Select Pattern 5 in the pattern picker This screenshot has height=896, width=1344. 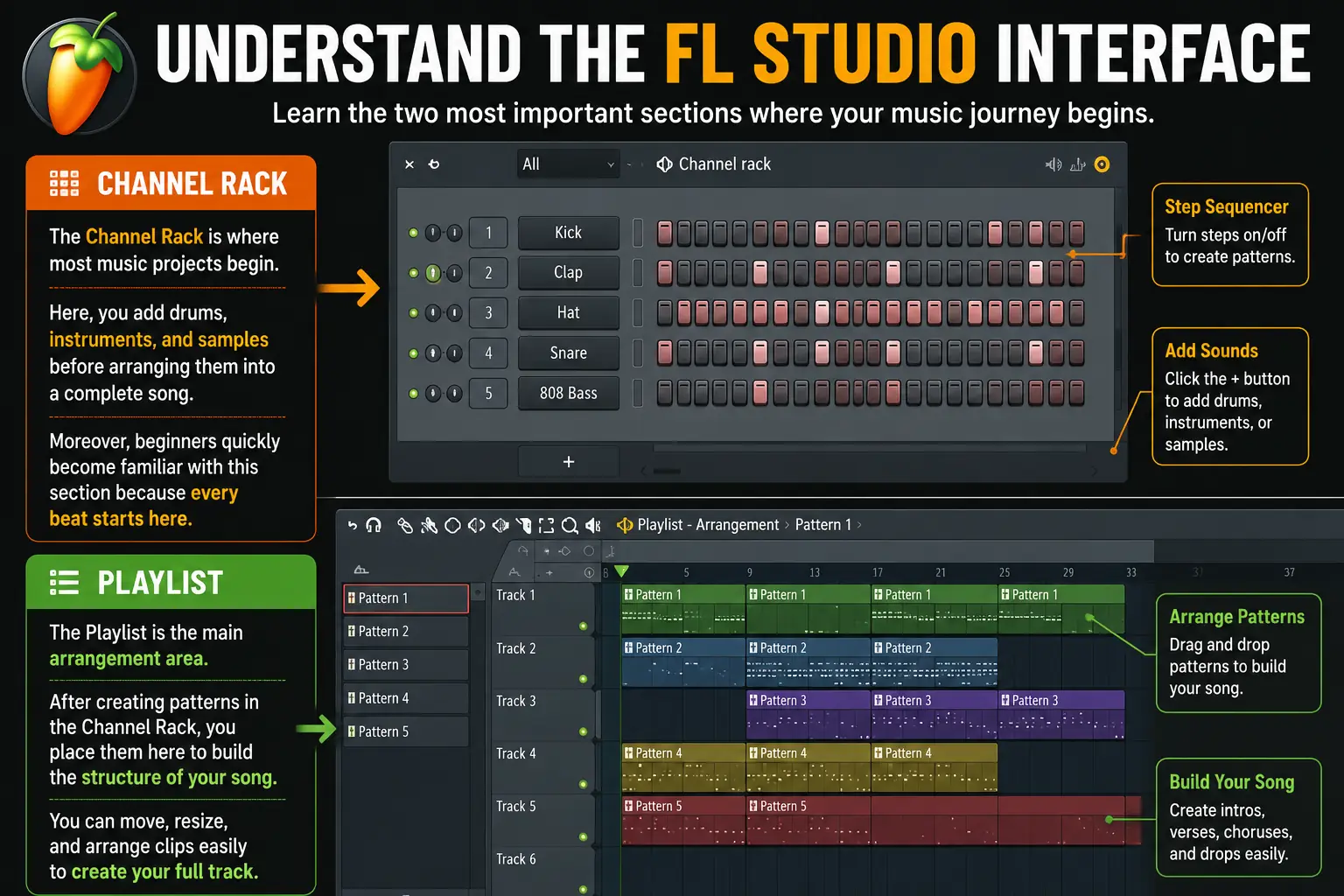coord(406,731)
